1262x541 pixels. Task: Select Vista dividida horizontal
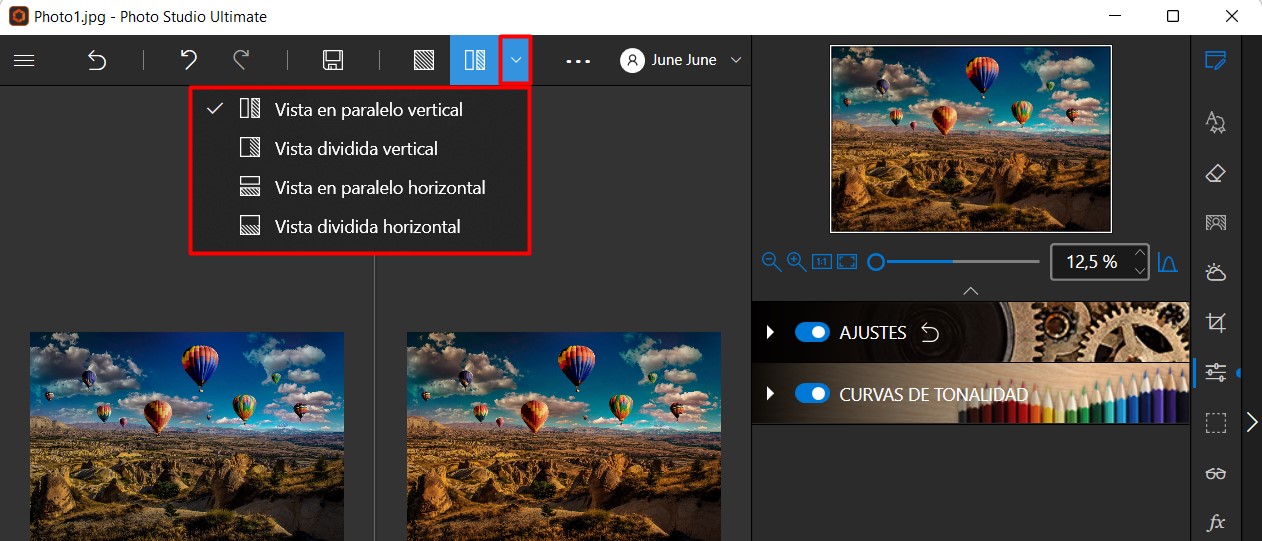click(x=358, y=226)
